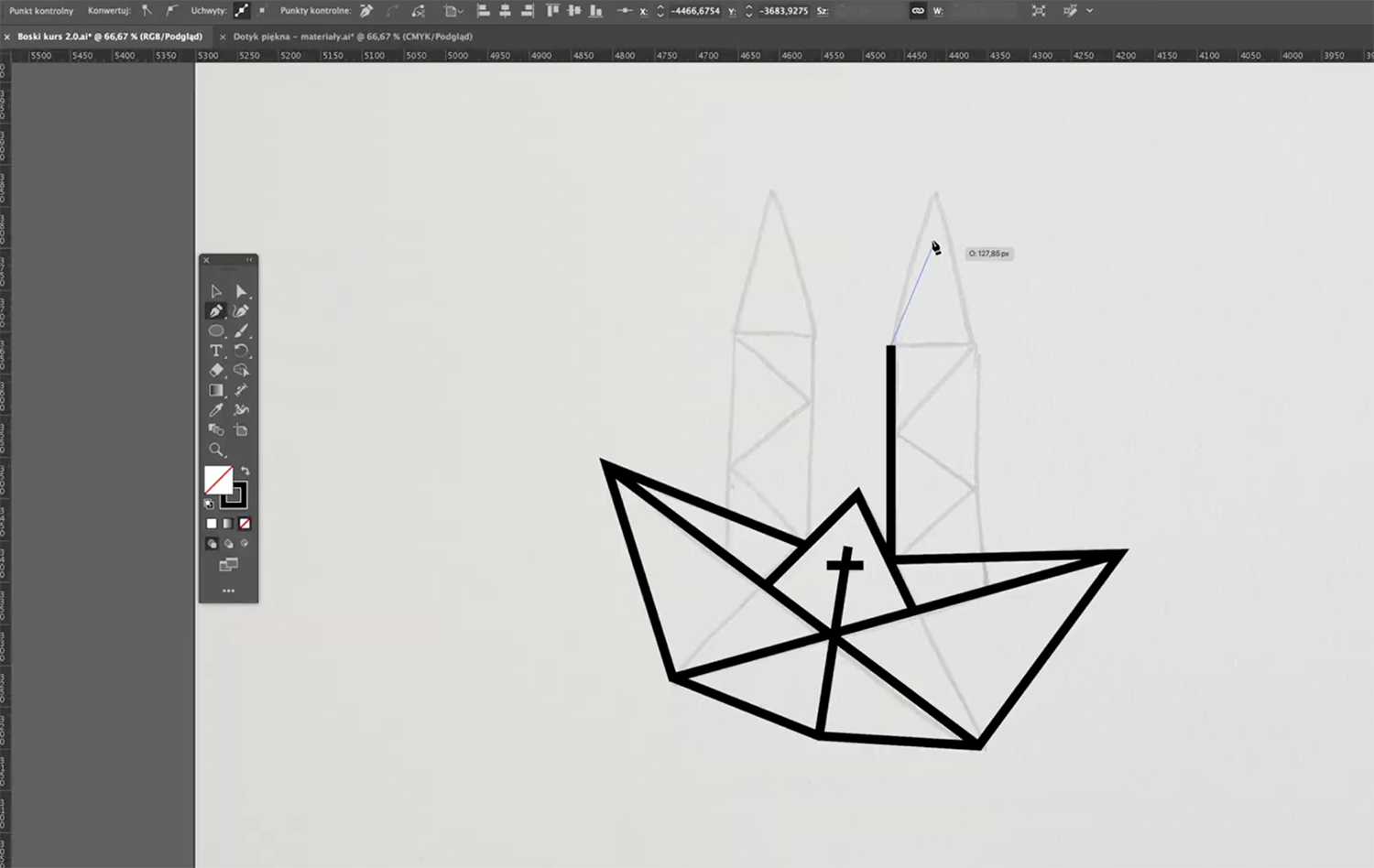Select the Gradient tool
The height and width of the screenshot is (868, 1374).
point(216,390)
